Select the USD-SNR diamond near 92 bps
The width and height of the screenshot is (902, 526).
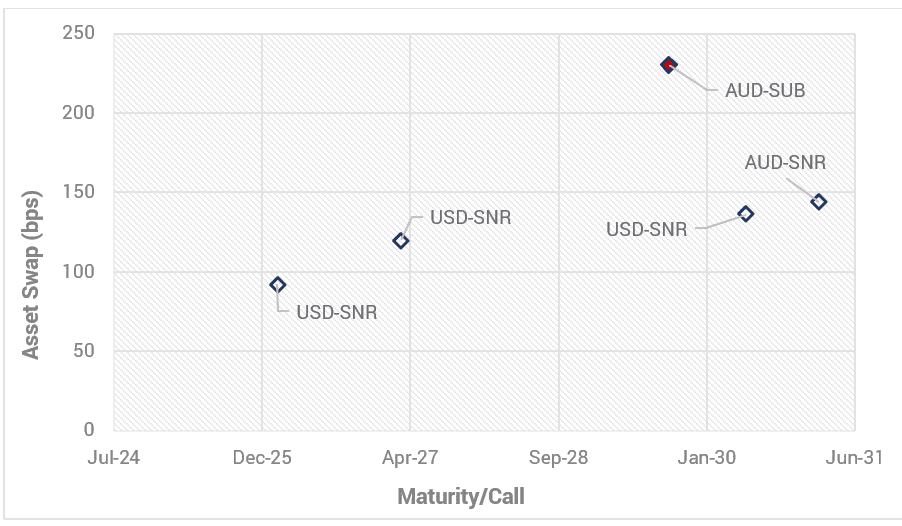pyautogui.click(x=278, y=285)
